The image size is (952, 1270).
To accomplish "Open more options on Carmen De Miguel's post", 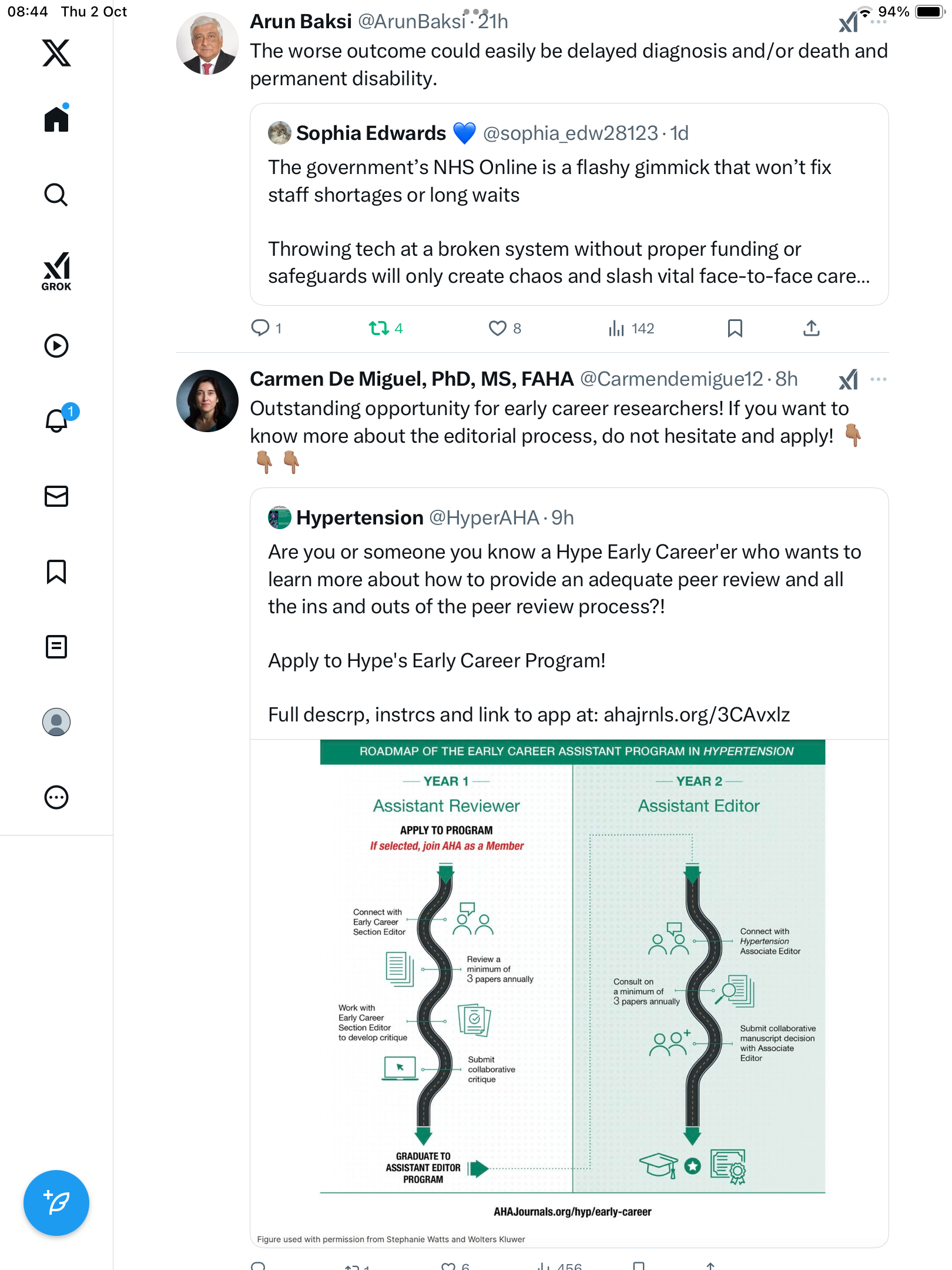I will (x=879, y=379).
